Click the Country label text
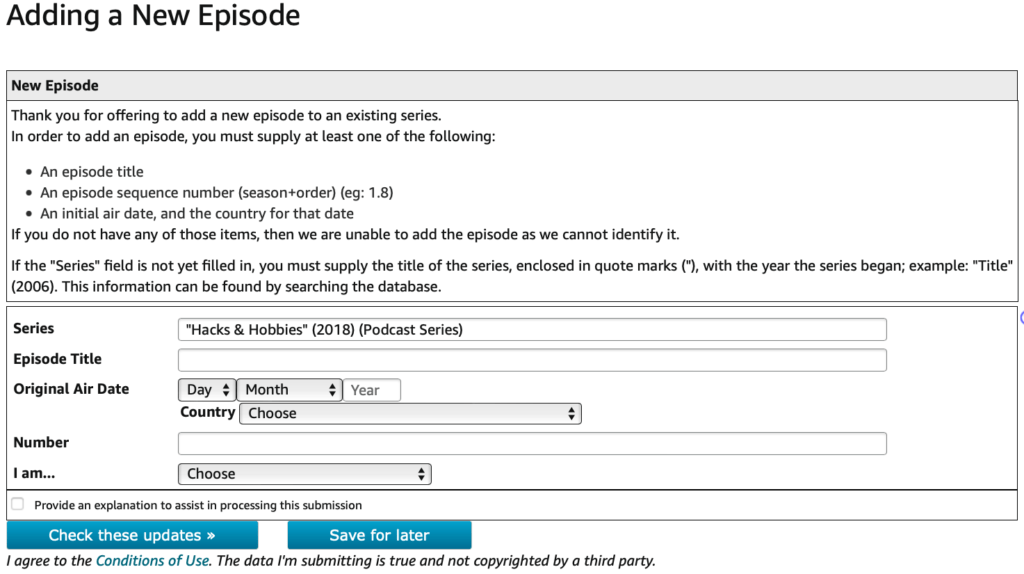The width and height of the screenshot is (1024, 574). tap(207, 412)
